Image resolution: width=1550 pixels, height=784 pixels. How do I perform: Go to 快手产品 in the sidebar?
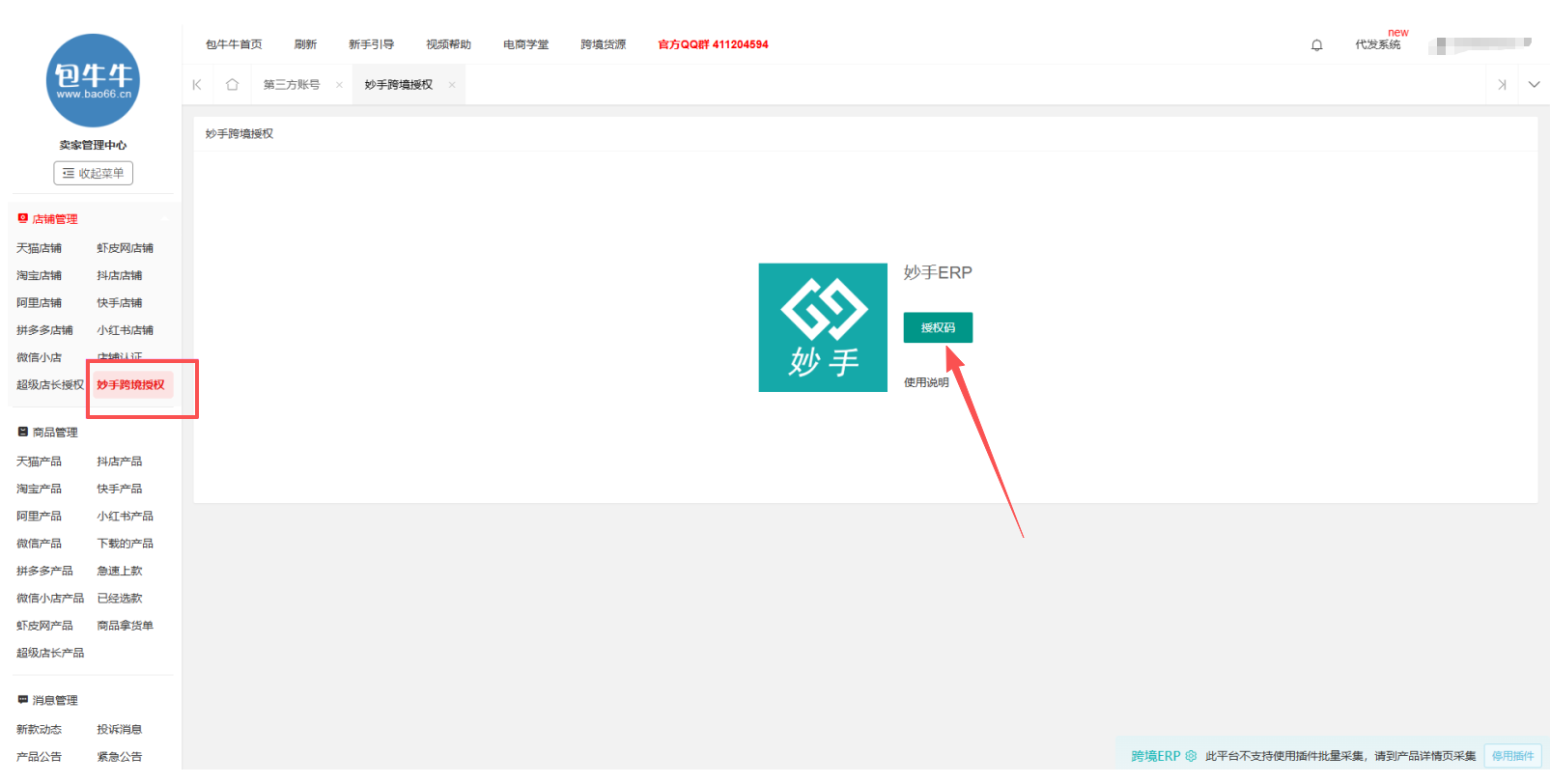[x=119, y=489]
